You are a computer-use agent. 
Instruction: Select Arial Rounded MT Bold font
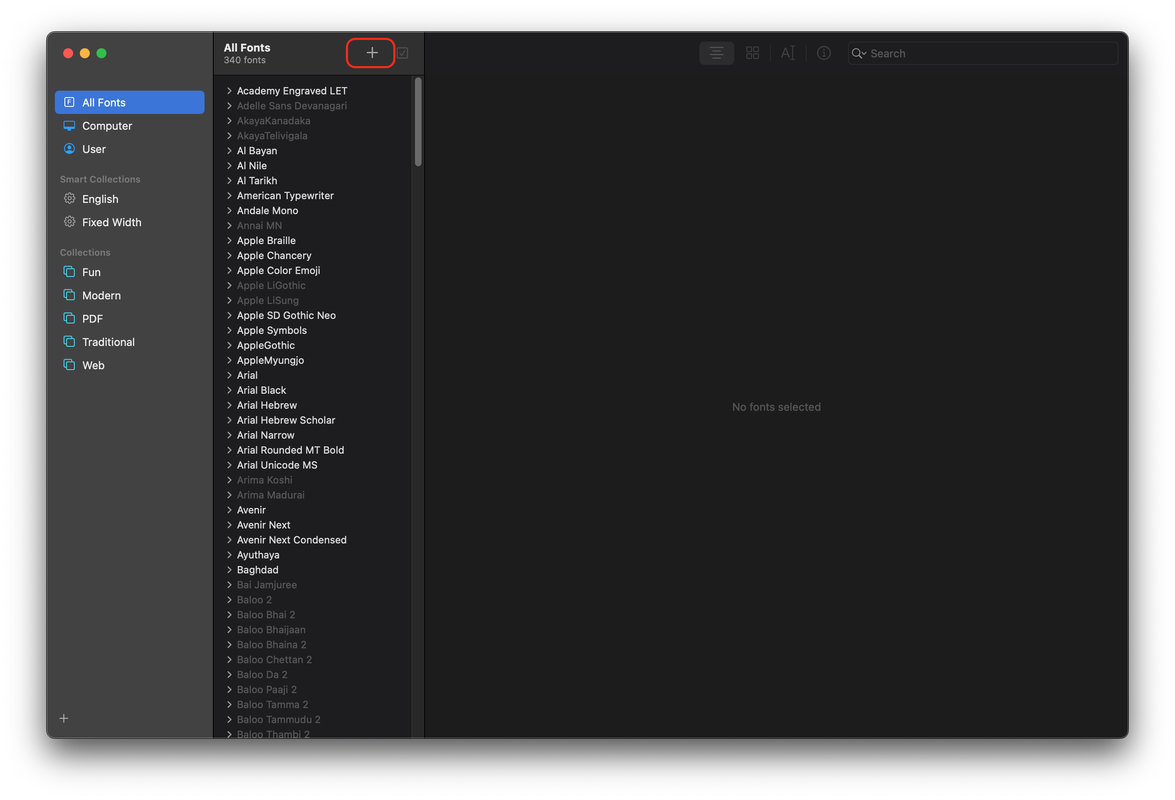click(291, 450)
